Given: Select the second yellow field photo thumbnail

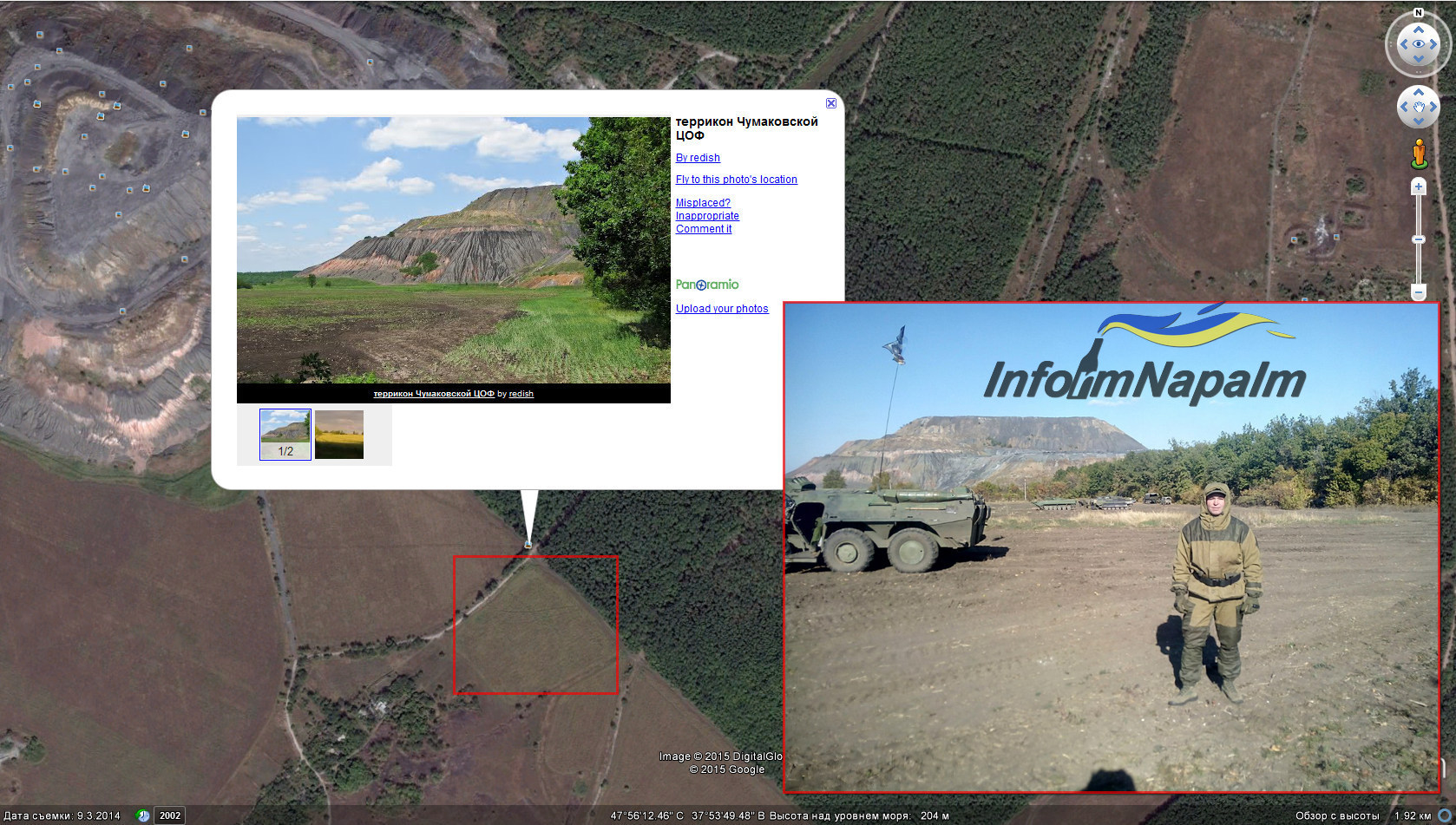Looking at the screenshot, I should [x=339, y=435].
